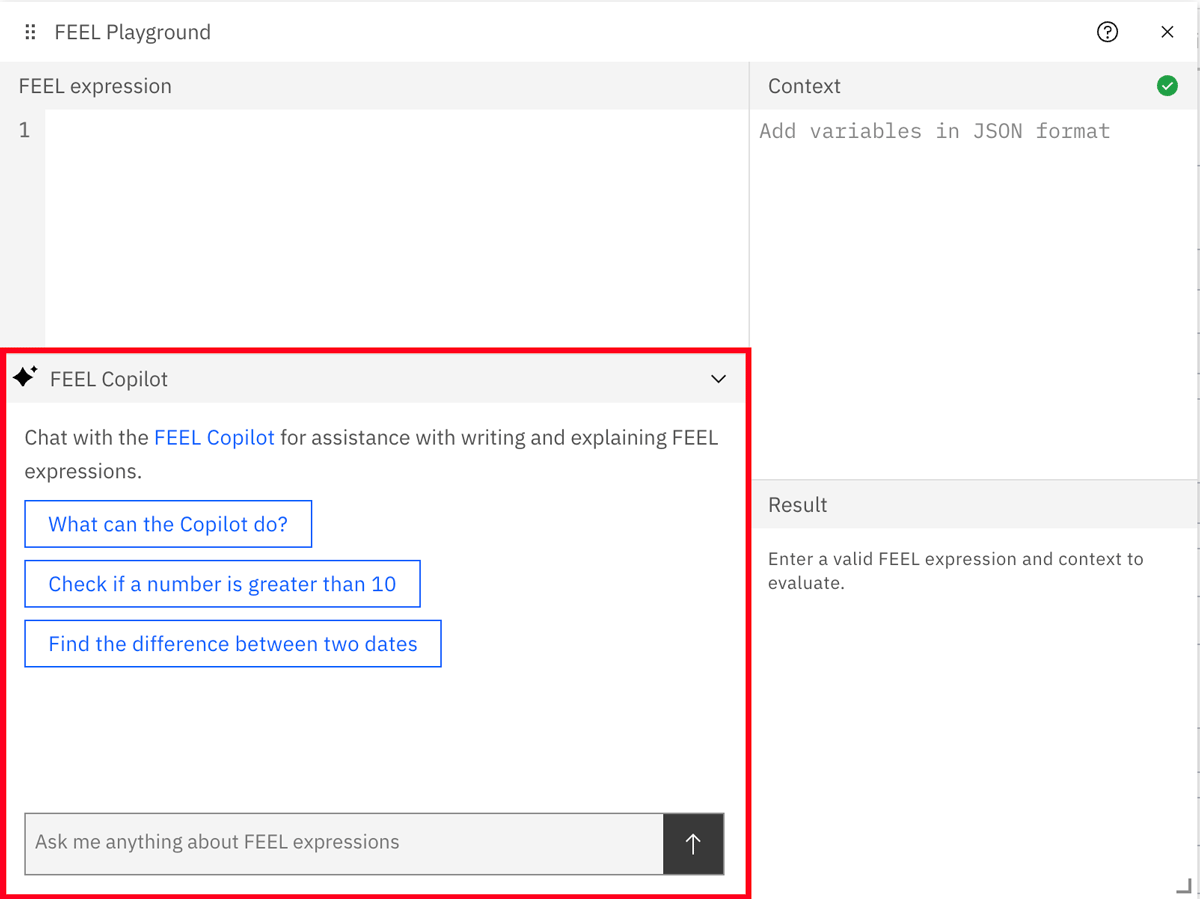Close the FEEL Playground dialog

pyautogui.click(x=1167, y=32)
